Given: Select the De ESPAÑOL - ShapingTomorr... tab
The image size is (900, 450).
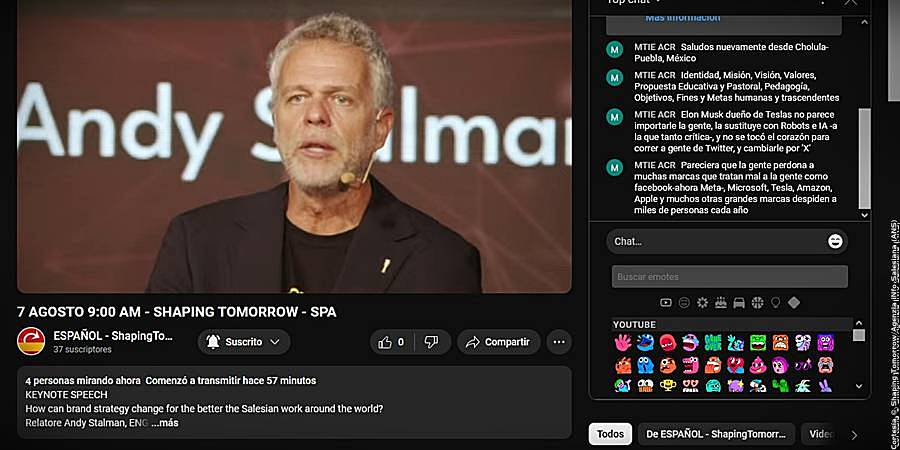Looking at the screenshot, I should [x=716, y=434].
